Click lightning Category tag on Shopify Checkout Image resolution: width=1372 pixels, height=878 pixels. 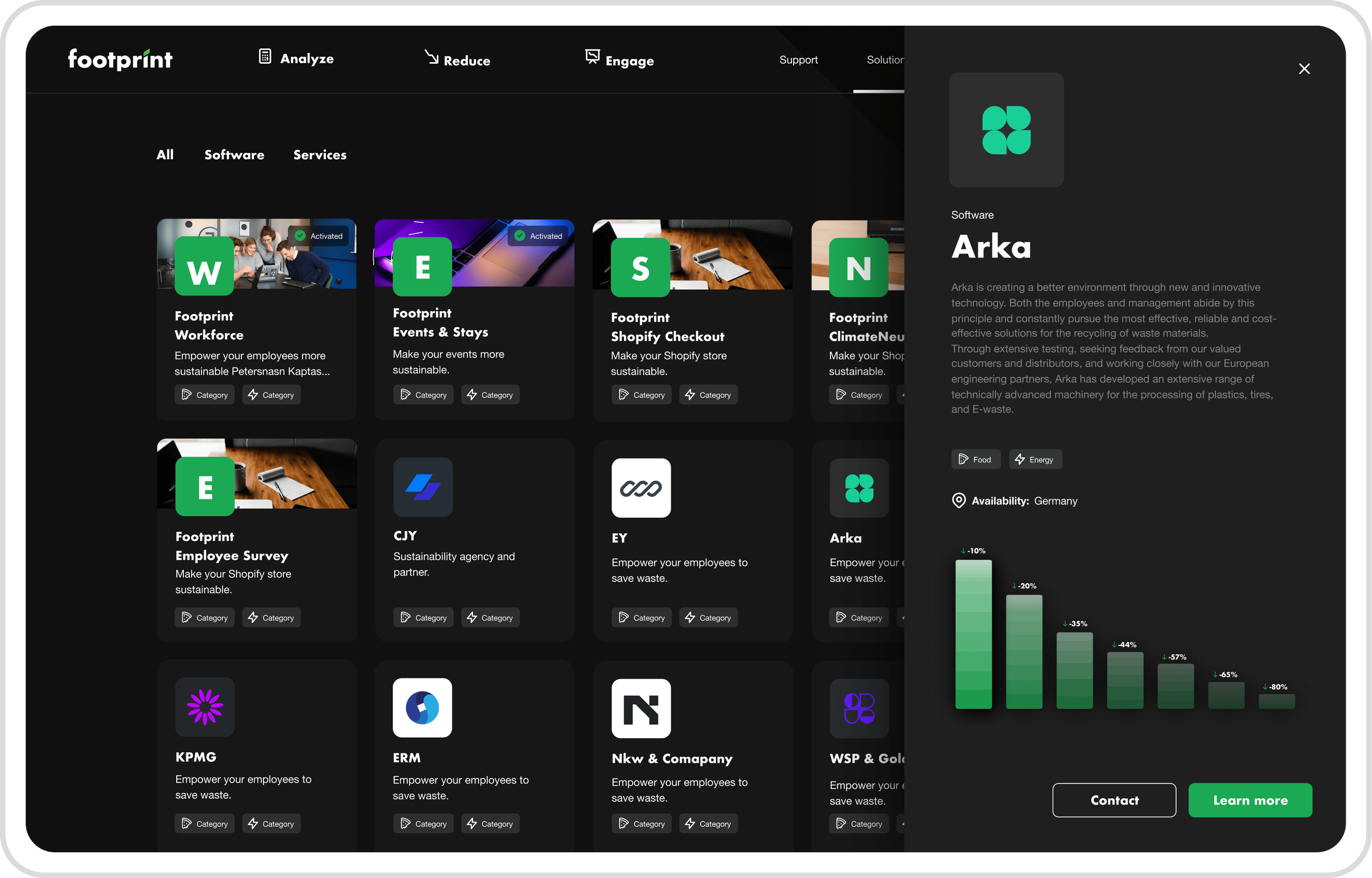tap(708, 395)
